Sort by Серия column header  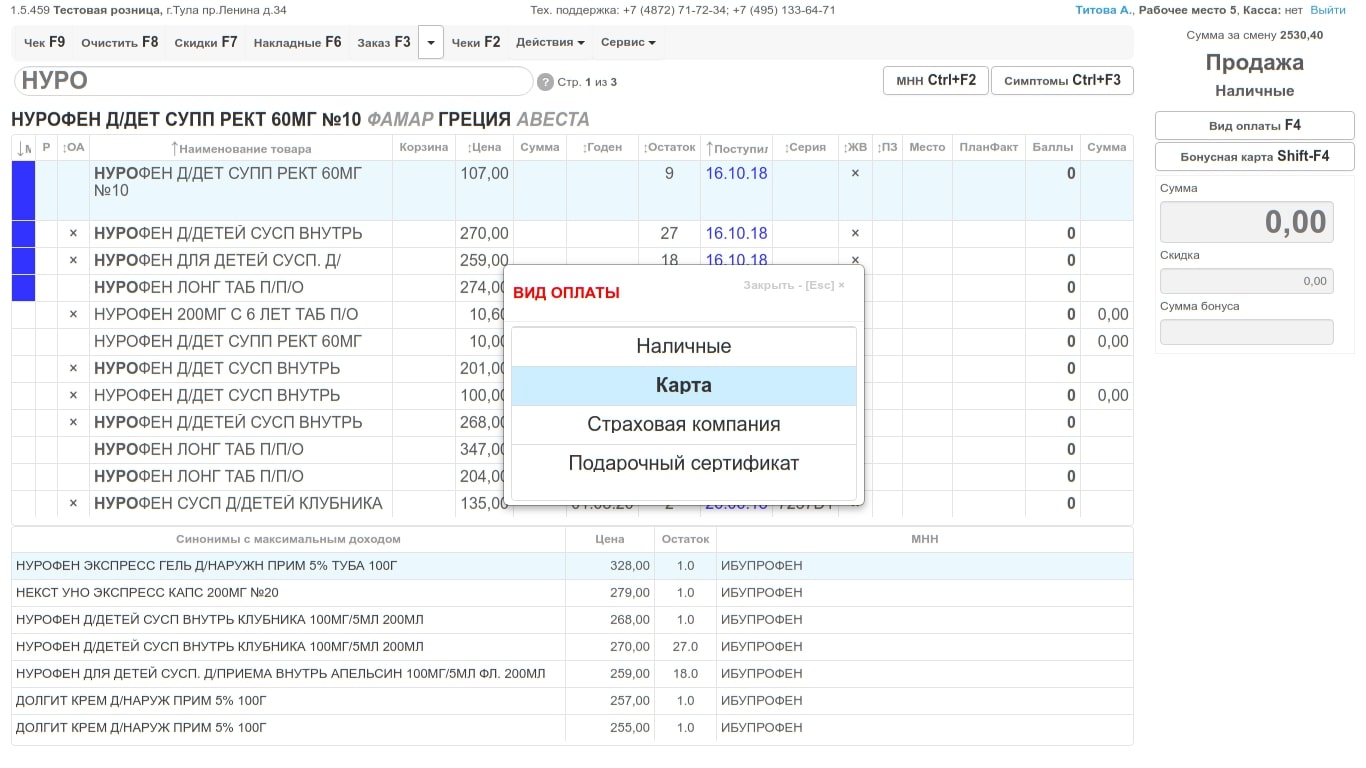pos(805,147)
